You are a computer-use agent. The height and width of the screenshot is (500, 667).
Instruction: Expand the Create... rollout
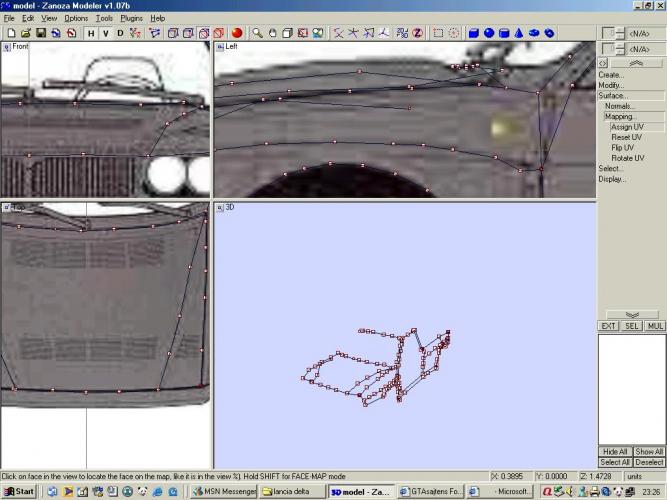(x=611, y=75)
